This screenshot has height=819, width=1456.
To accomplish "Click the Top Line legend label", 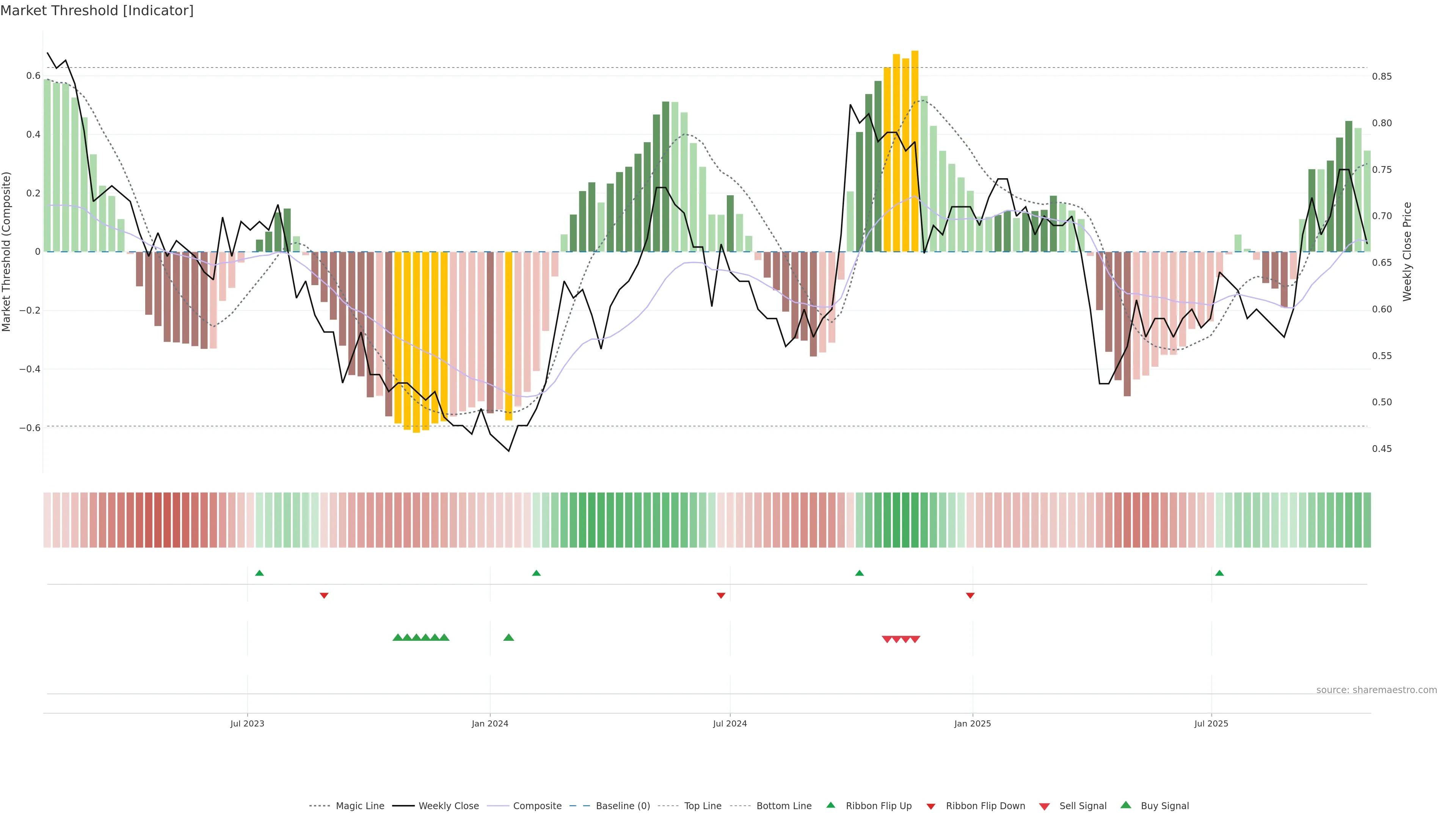I will [x=703, y=806].
